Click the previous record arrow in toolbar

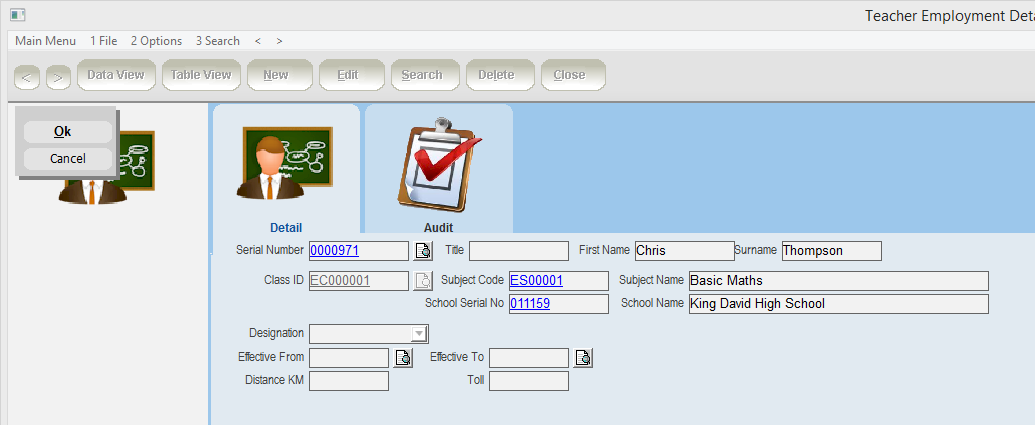point(27,76)
